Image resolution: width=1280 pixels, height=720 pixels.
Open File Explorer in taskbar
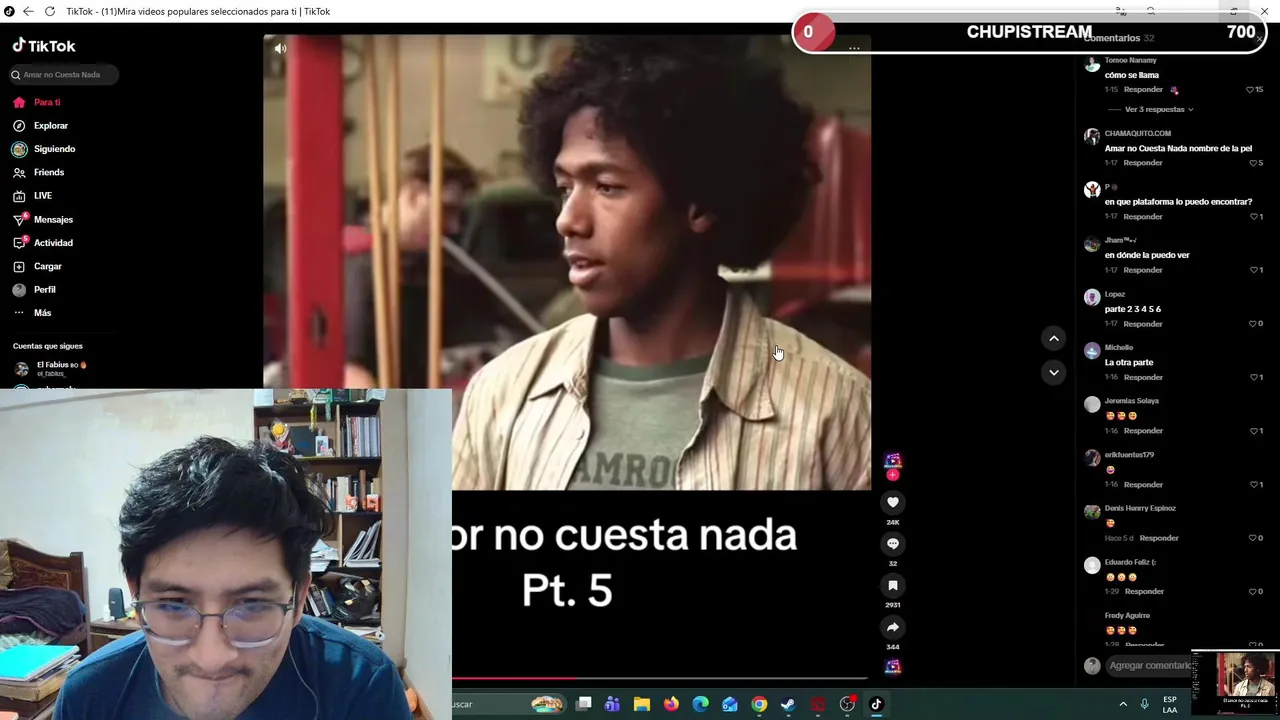pos(642,704)
